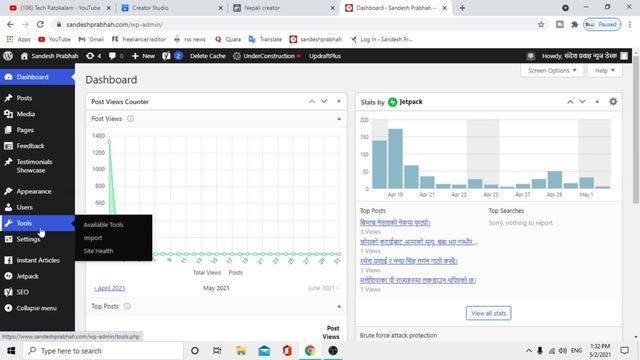The height and width of the screenshot is (360, 640).
Task: Go to April 2021 in chart
Action: point(109,288)
